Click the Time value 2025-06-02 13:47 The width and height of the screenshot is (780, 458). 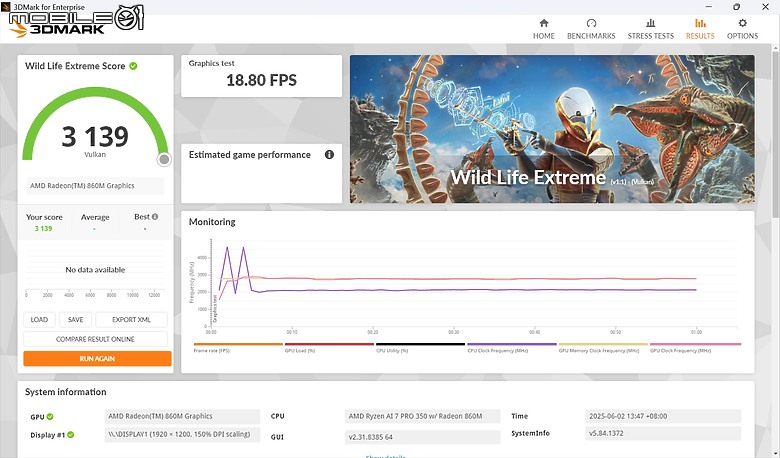tap(663, 416)
